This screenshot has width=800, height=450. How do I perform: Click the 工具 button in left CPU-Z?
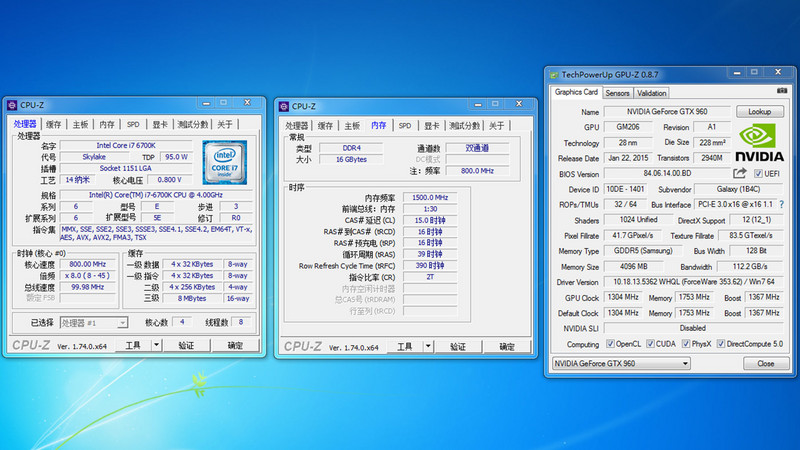pos(133,345)
